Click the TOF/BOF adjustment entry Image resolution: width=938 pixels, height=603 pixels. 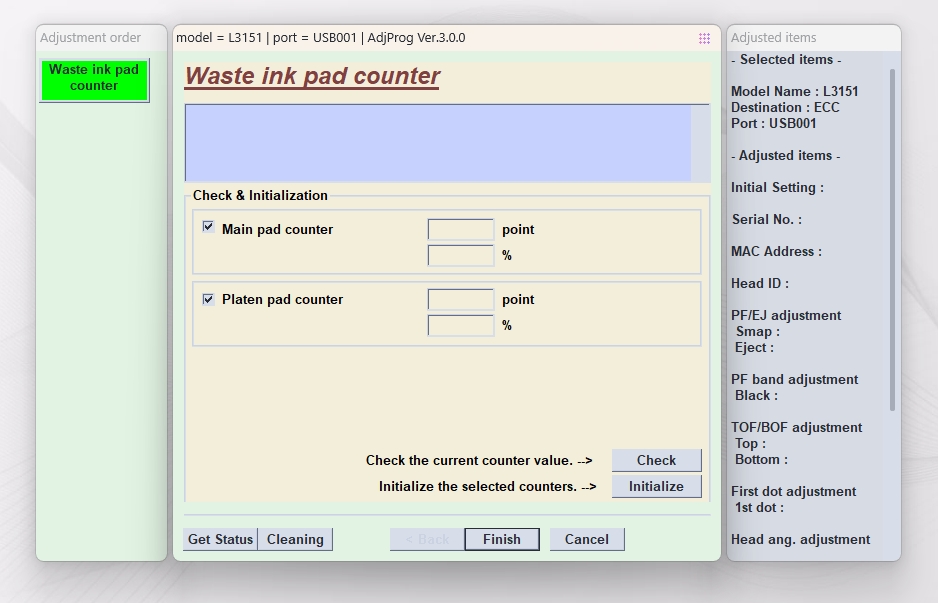(796, 428)
